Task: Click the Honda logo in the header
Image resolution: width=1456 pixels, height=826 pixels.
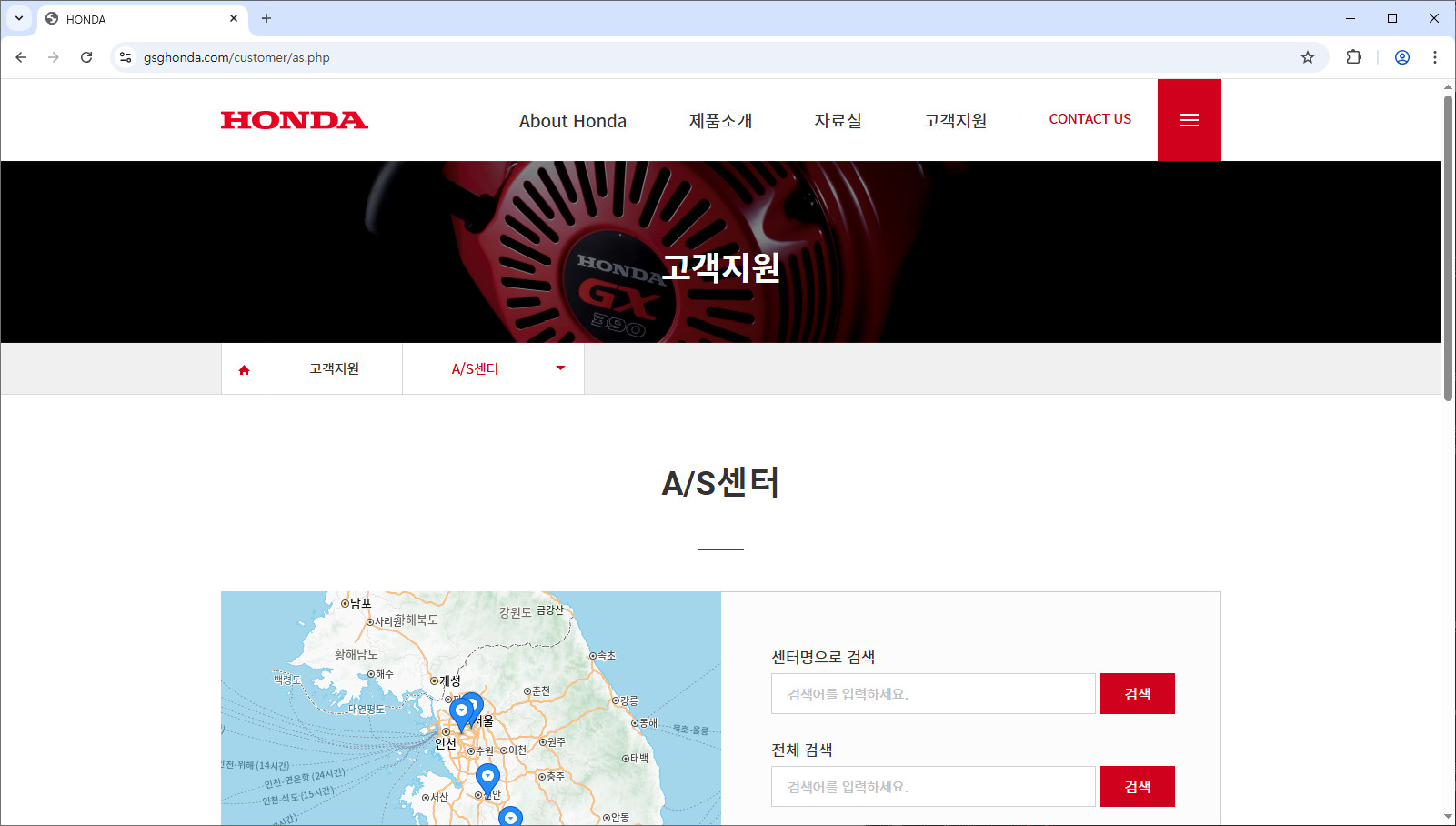Action: click(x=294, y=120)
